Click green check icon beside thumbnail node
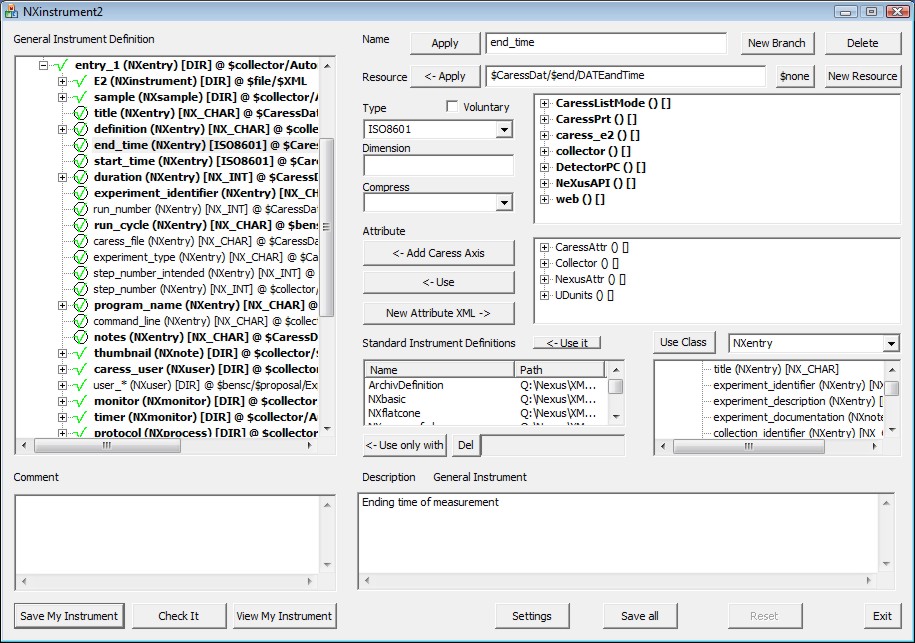This screenshot has height=643, width=915. 81,354
